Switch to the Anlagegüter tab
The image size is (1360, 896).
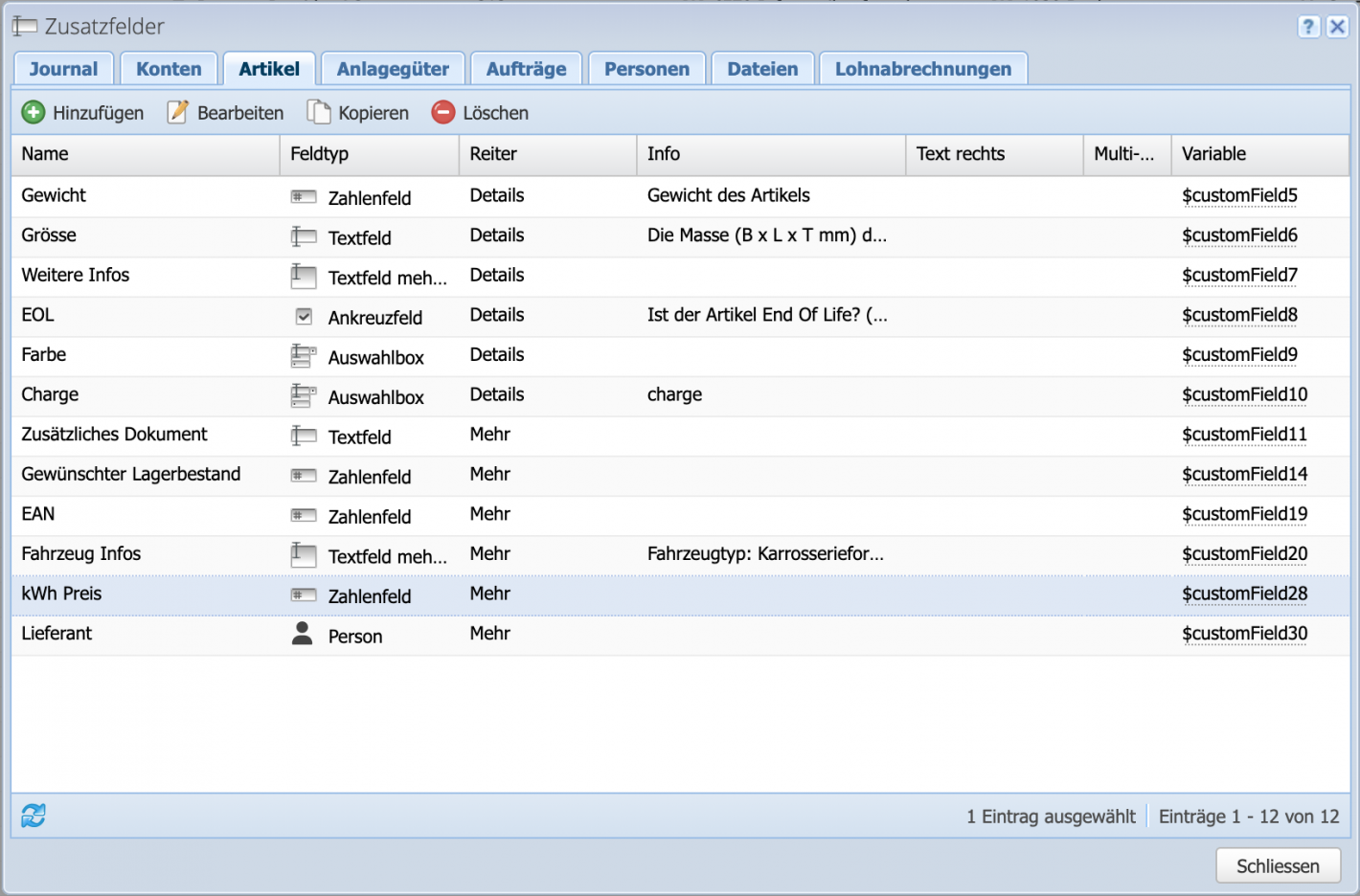pos(393,68)
